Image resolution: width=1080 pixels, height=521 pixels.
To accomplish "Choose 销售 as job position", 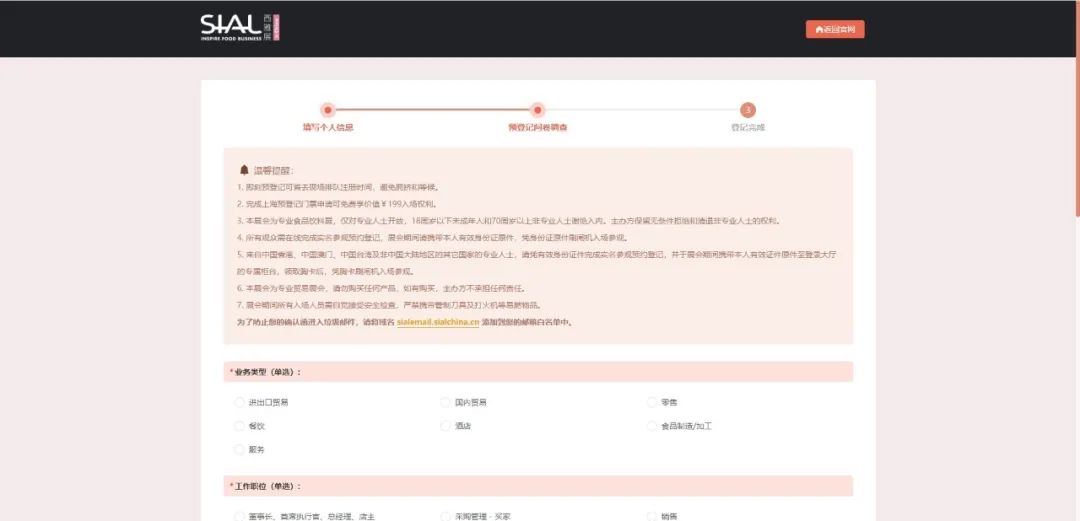I will [653, 516].
